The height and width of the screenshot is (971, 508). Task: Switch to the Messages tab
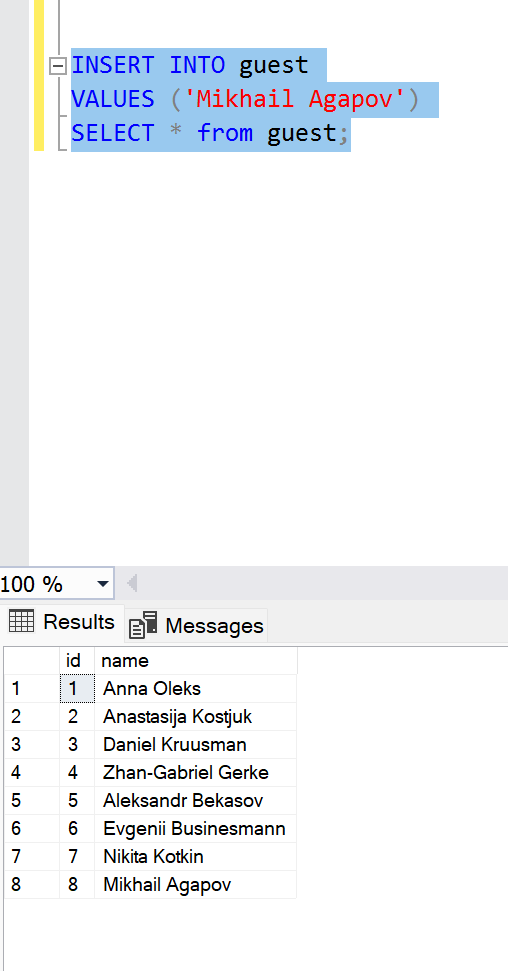point(196,625)
